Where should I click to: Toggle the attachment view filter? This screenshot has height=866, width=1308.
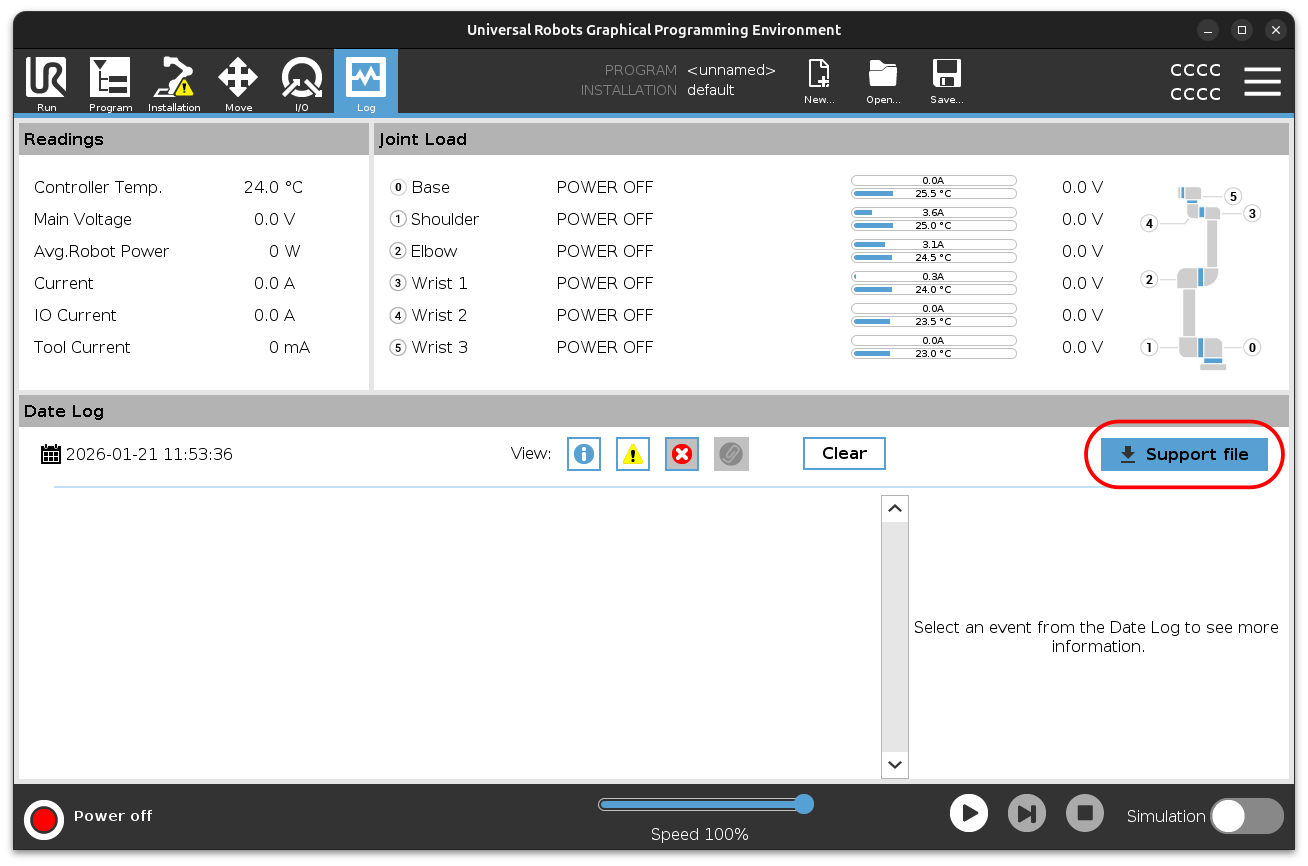point(731,454)
